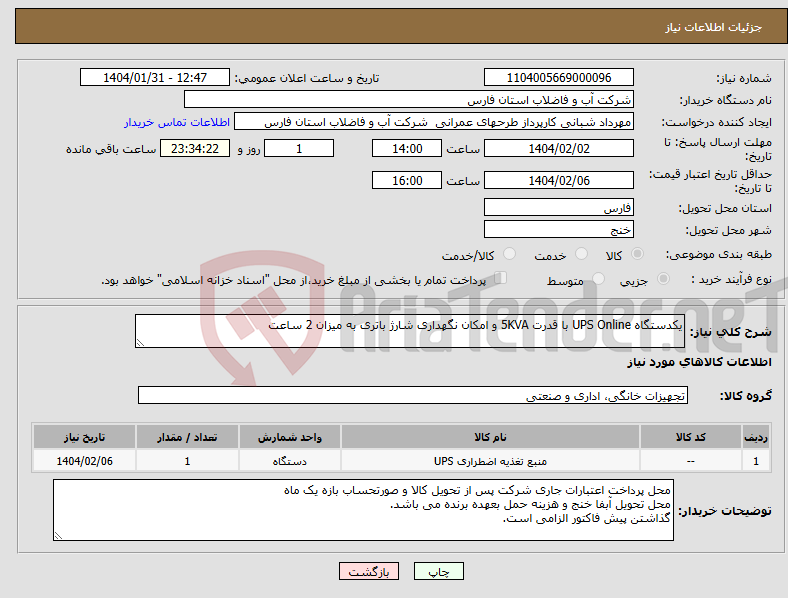This screenshot has width=788, height=598.
Task: Click the resize handle of the description box
Action: 140,343
